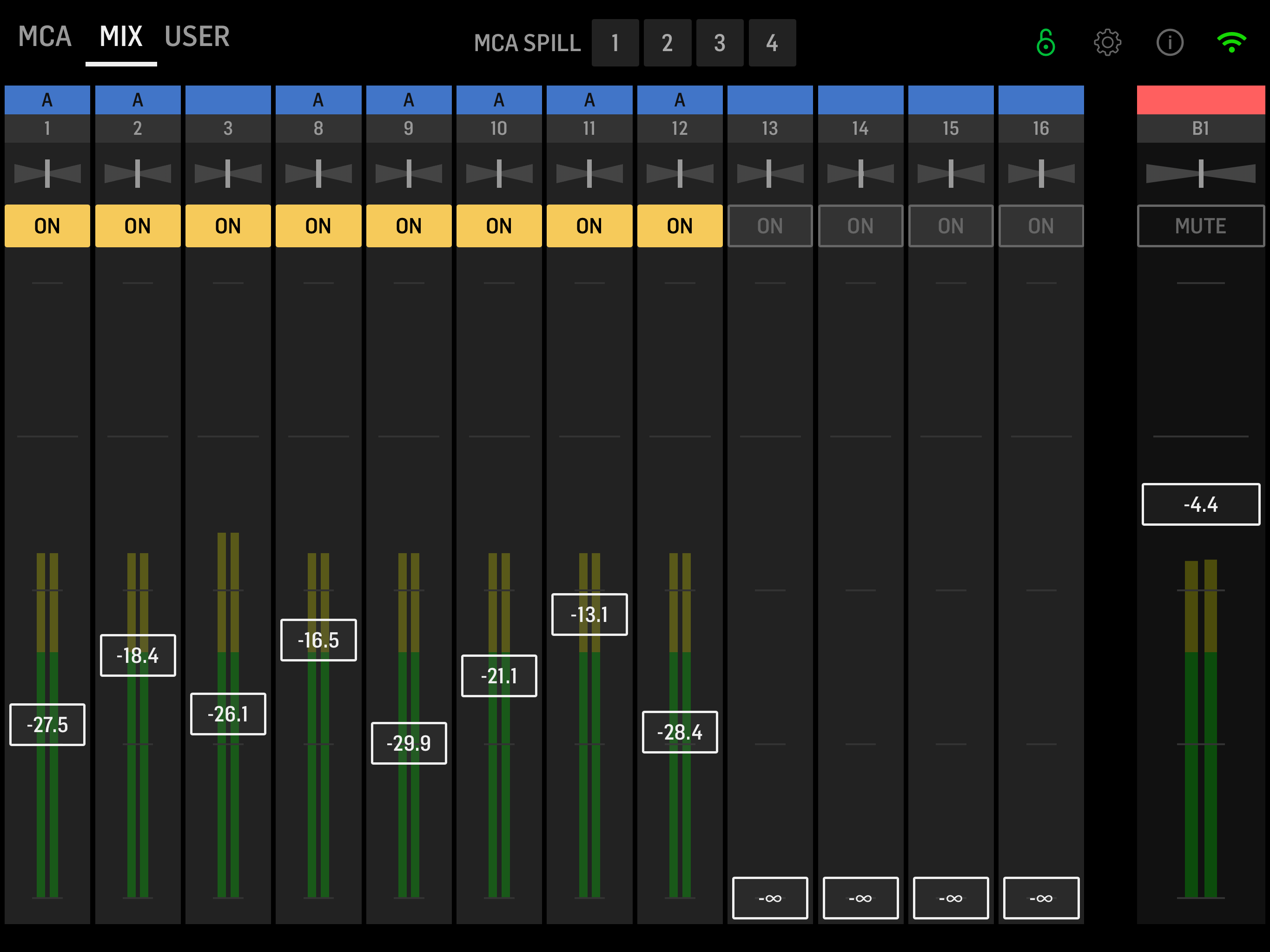Click the channel number 10 label
The height and width of the screenshot is (952, 1270).
click(499, 128)
